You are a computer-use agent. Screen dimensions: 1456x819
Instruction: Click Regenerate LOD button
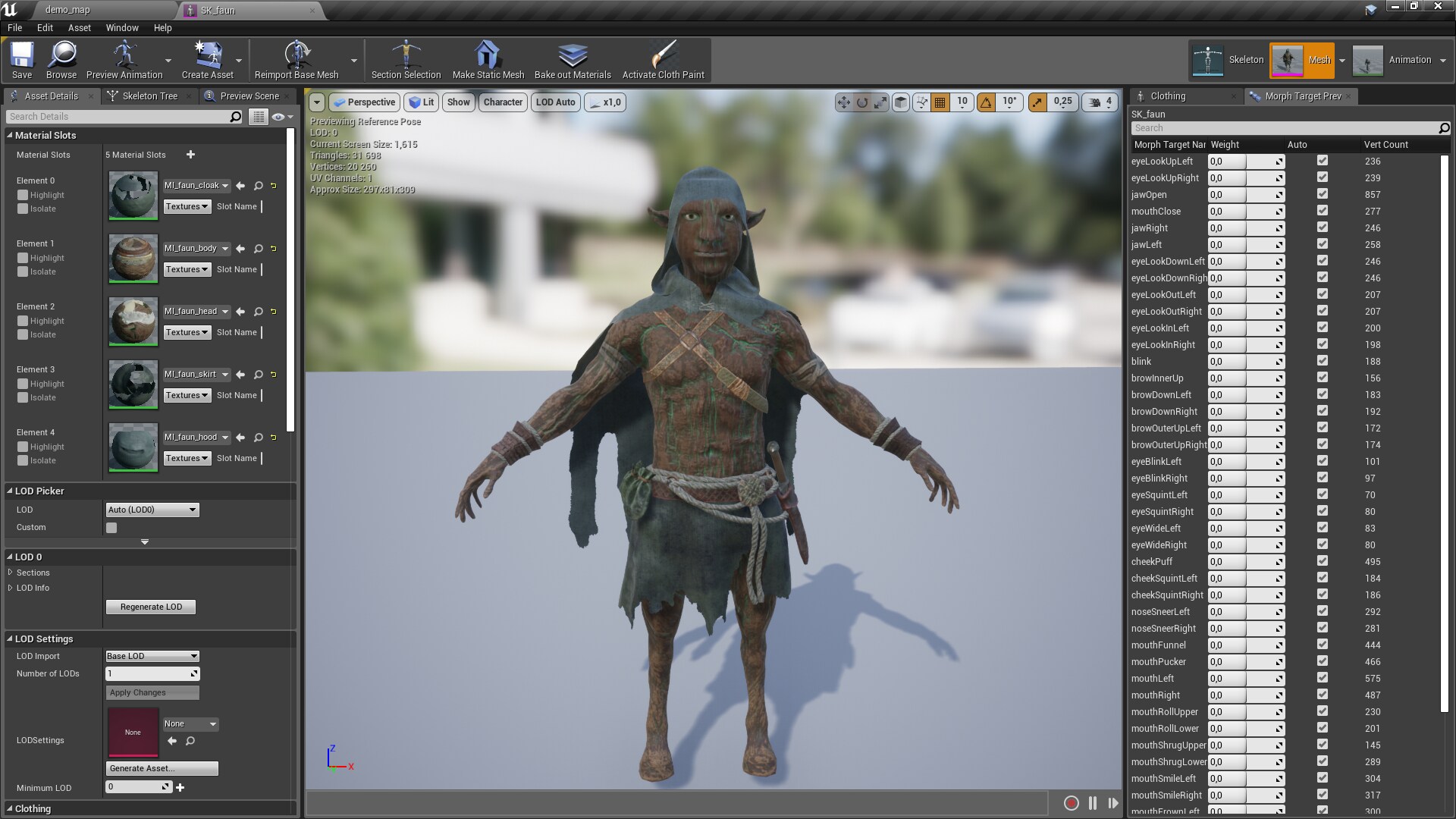point(150,607)
